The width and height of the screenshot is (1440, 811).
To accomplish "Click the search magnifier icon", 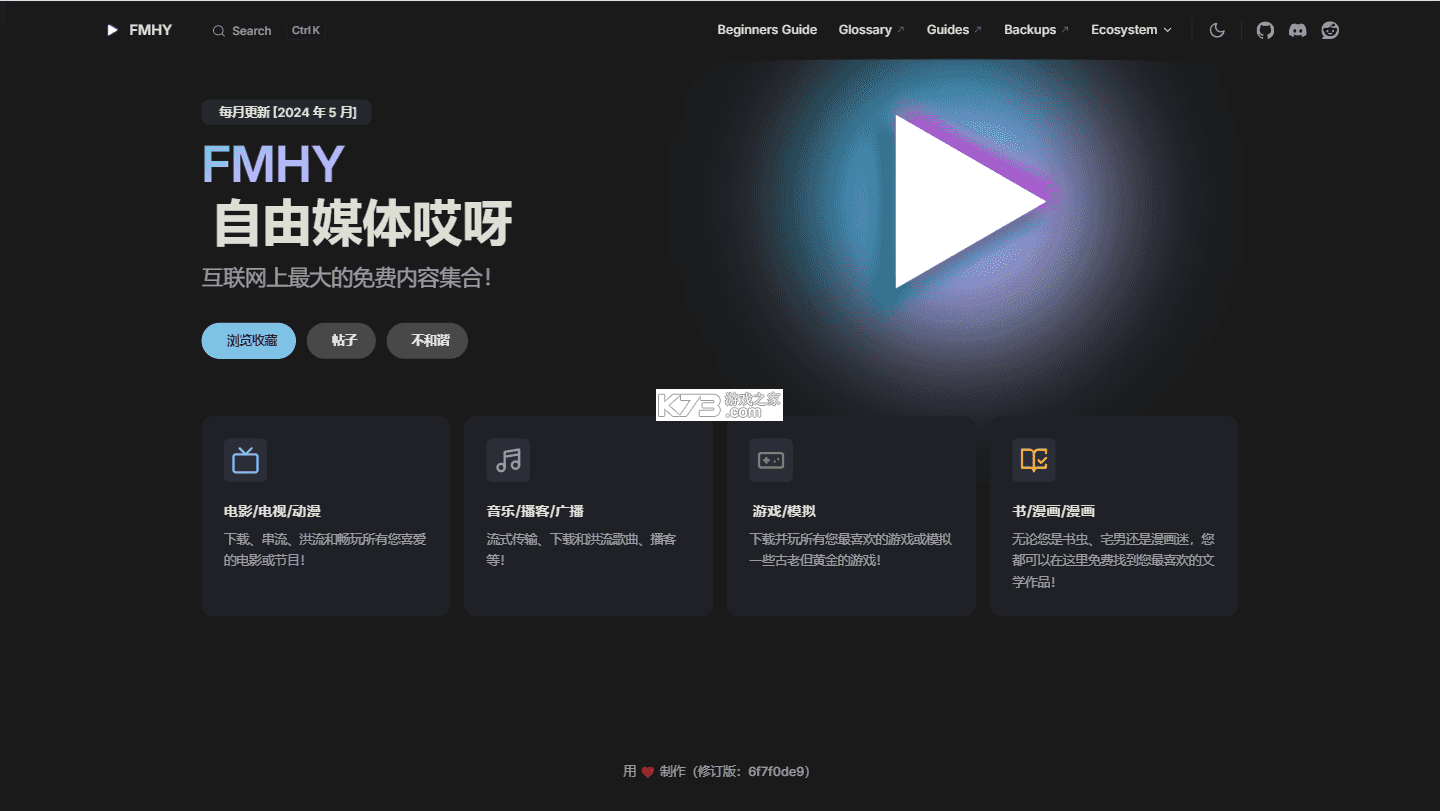I will [x=219, y=31].
